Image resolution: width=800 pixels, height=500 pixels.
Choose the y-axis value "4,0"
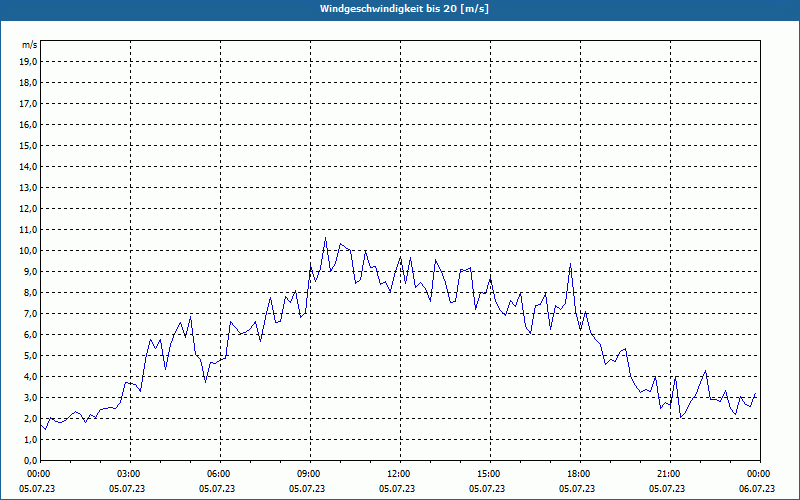[x=30, y=377]
